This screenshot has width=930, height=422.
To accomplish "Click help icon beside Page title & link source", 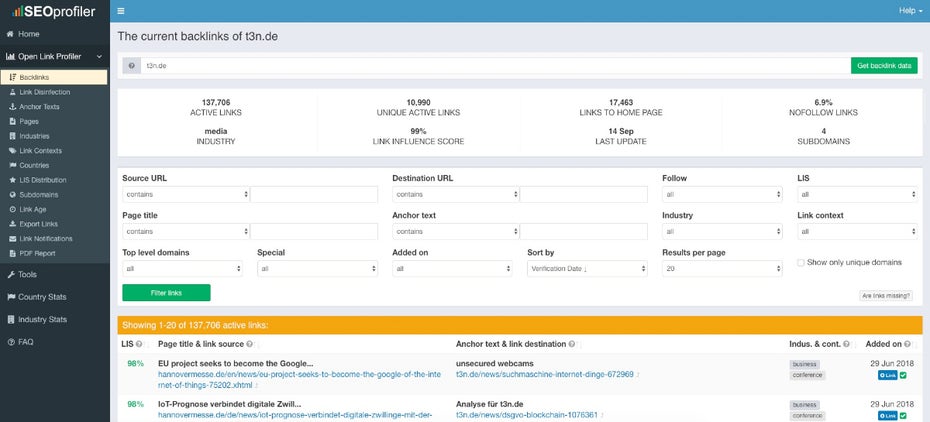I will 250,344.
